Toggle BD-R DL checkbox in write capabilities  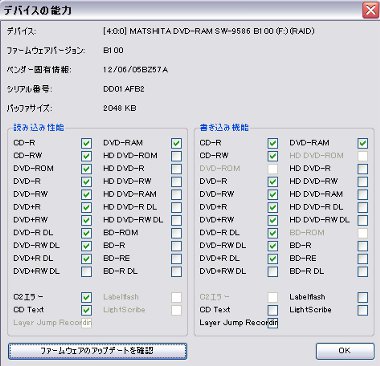[363, 272]
